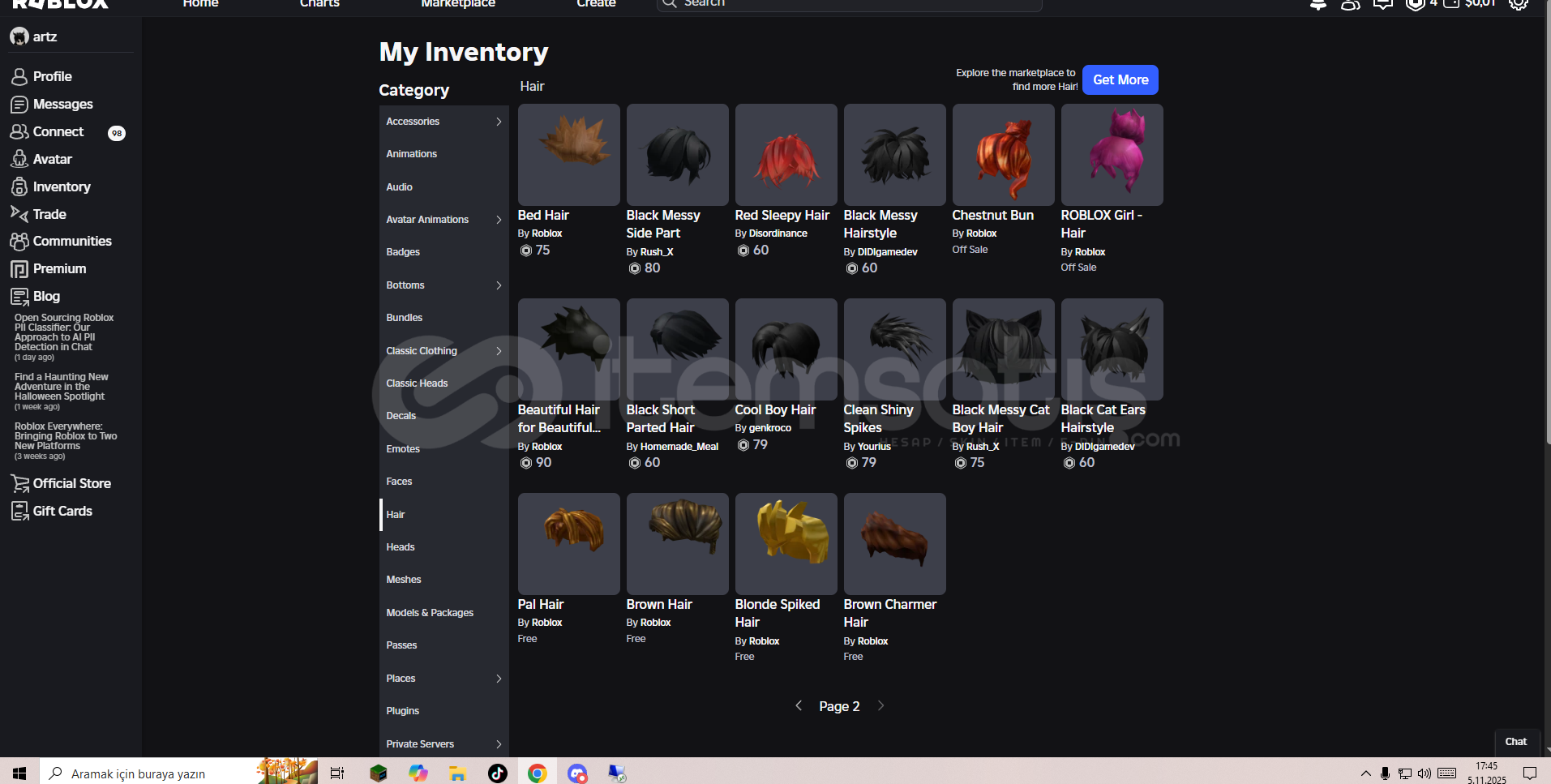Click the Pal Hair thumbnail
The image size is (1551, 784).
[568, 544]
